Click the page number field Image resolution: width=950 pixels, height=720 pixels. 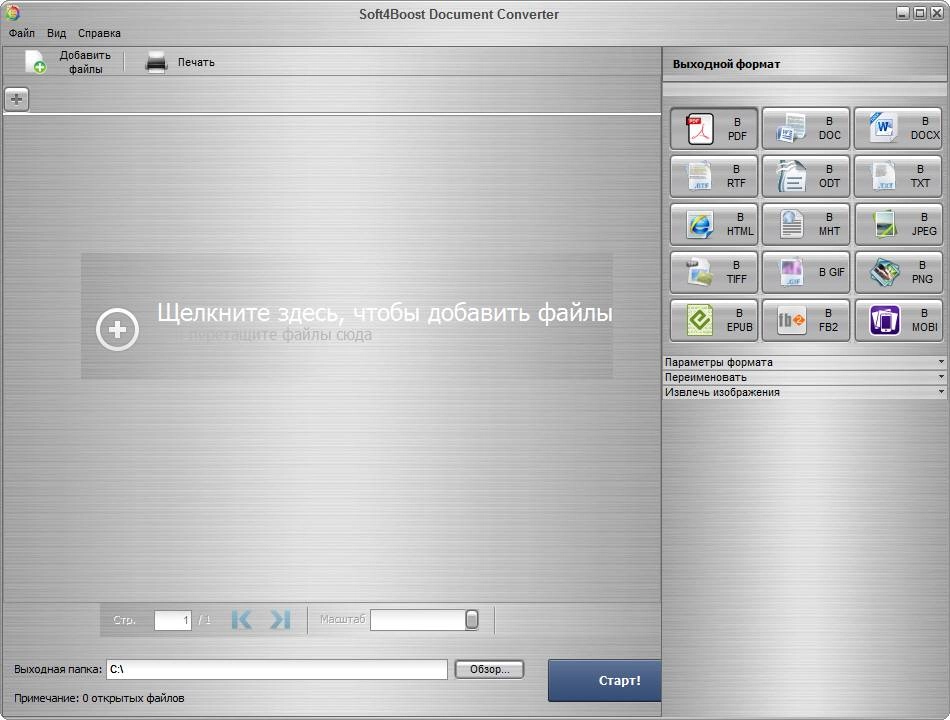(173, 620)
